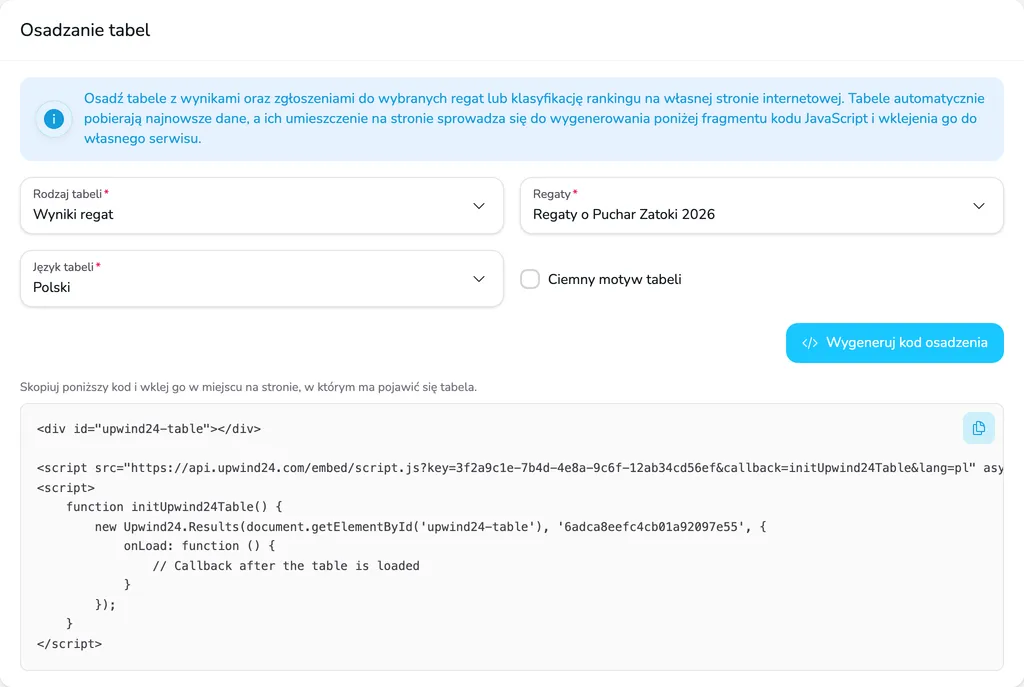Click the new Upwind24.Results code line
1024x687 pixels.
click(x=430, y=526)
